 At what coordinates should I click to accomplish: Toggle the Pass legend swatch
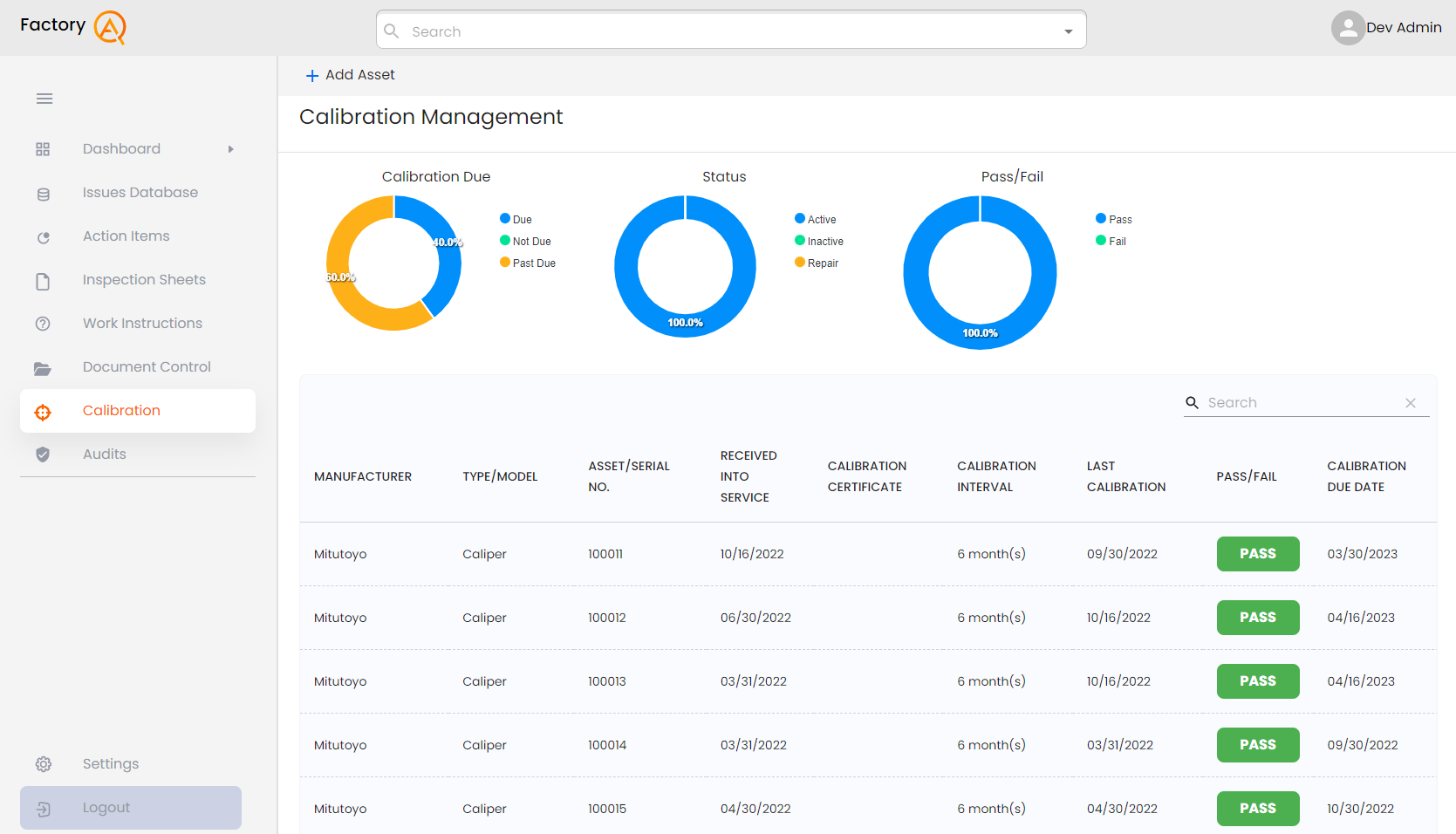click(1101, 218)
